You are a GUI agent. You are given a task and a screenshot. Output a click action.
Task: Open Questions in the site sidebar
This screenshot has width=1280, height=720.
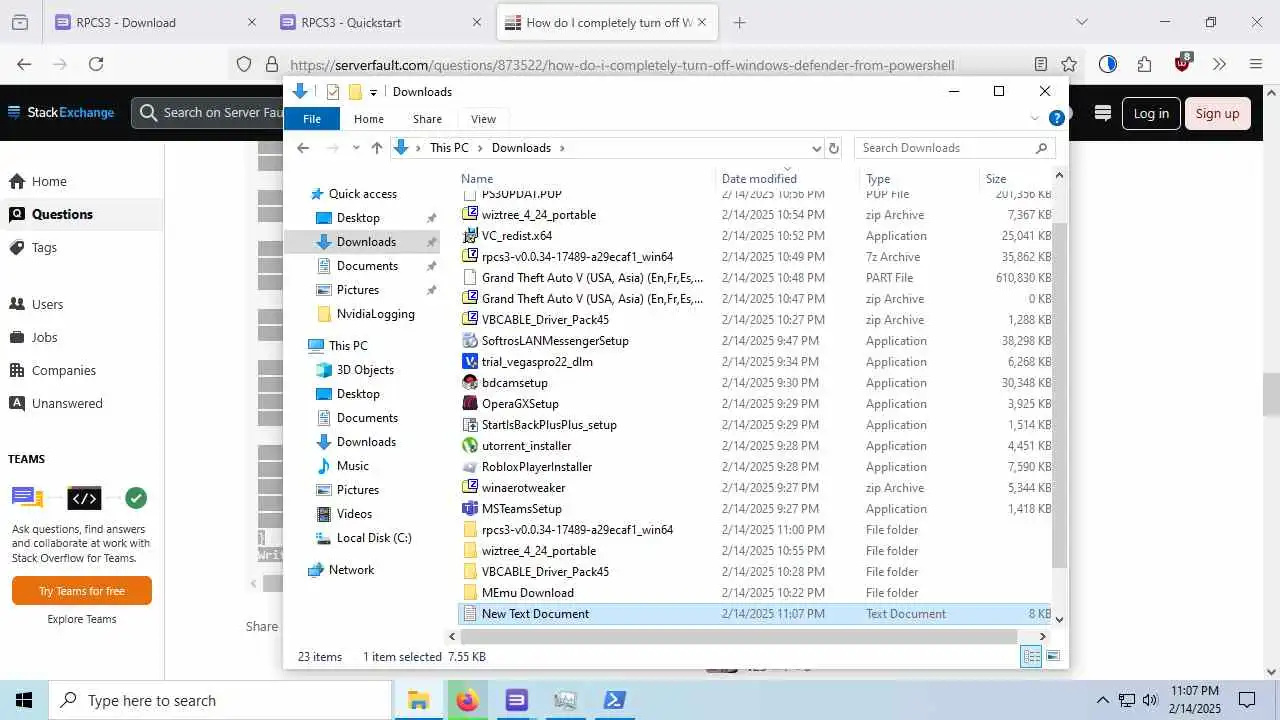tap(62, 214)
